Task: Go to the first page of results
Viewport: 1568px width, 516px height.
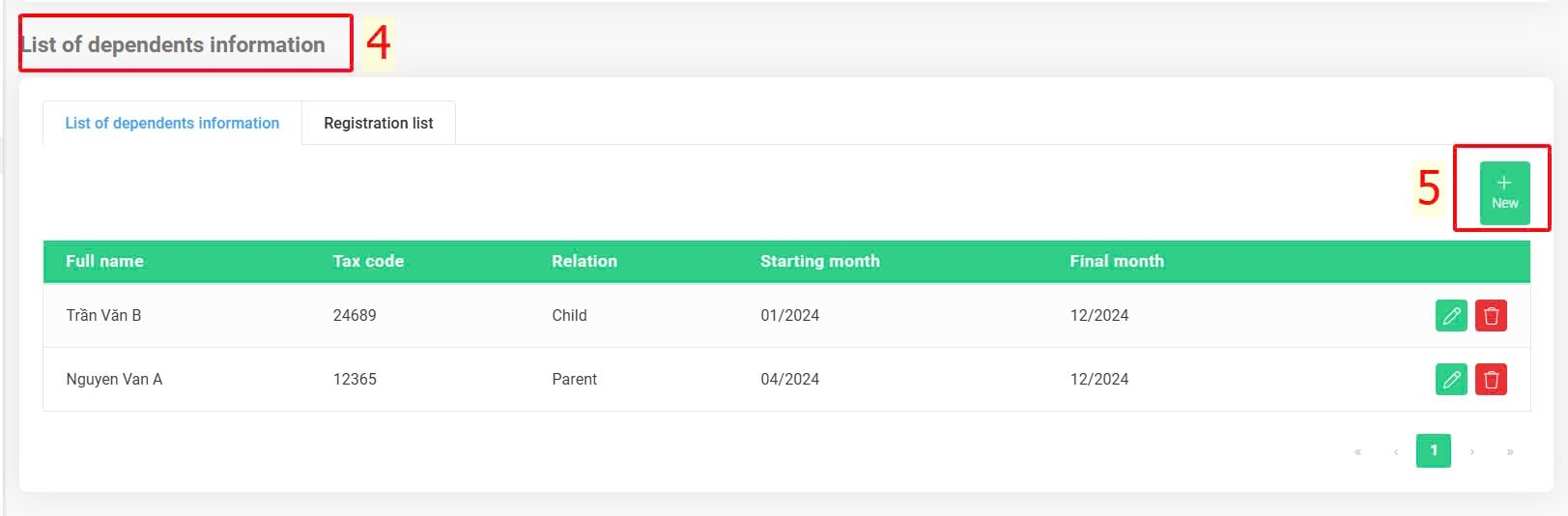Action: (x=1357, y=451)
